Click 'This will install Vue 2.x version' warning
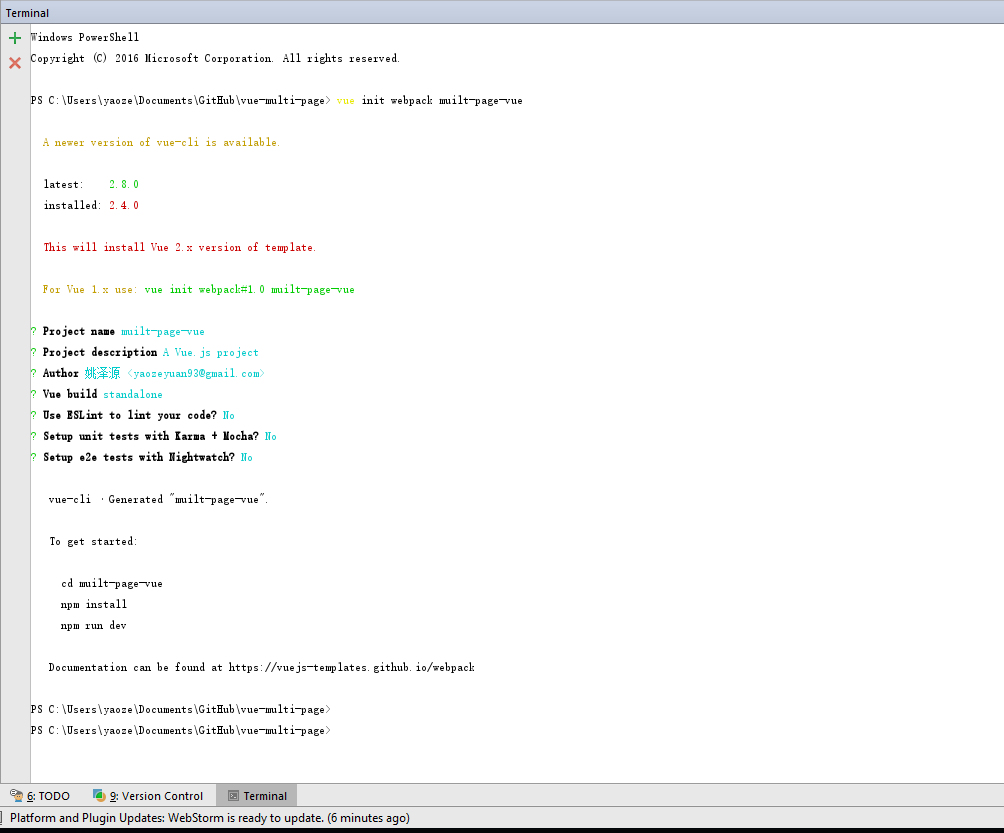This screenshot has width=1004, height=833. [179, 247]
